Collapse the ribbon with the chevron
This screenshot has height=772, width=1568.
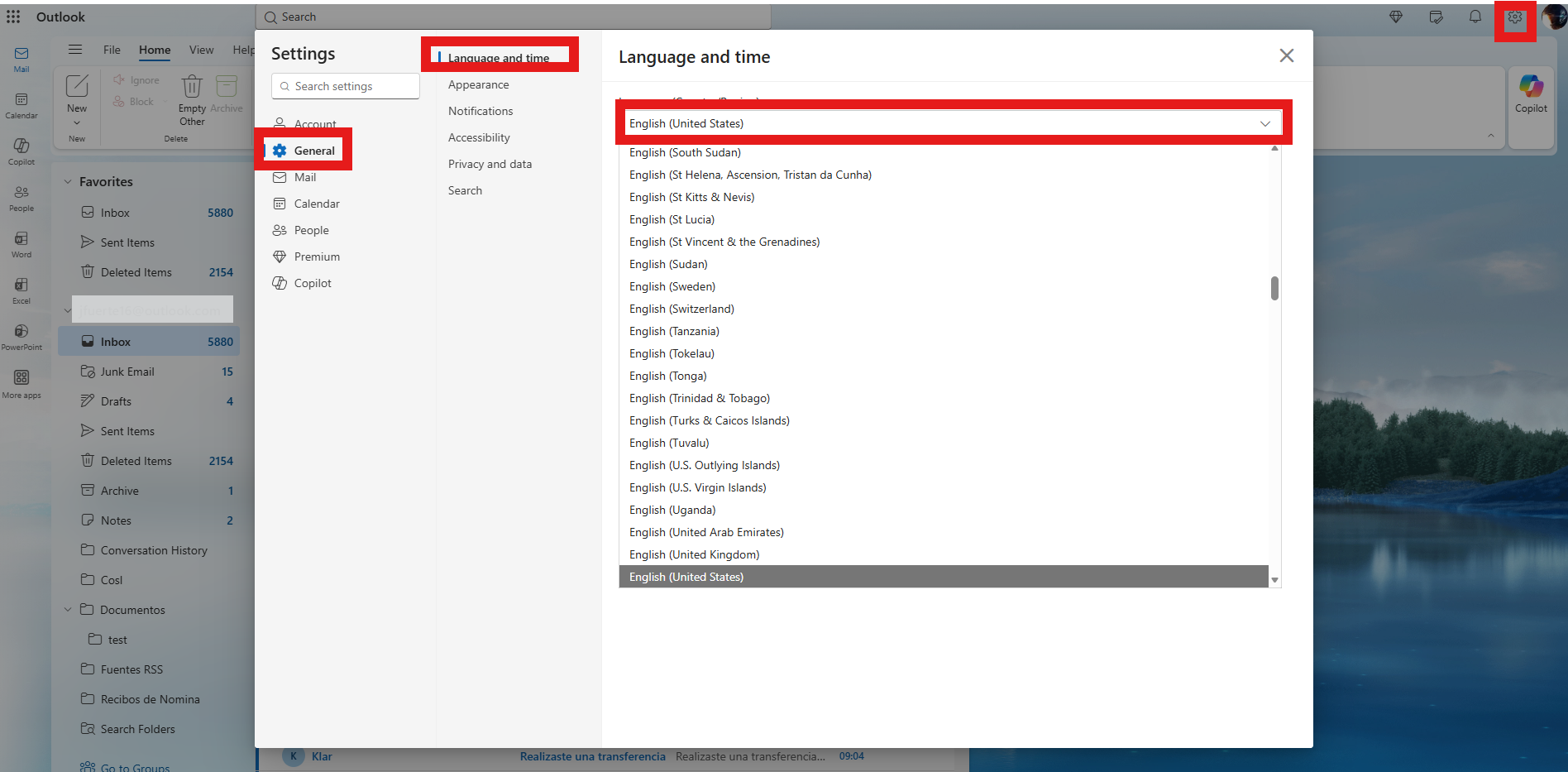pyautogui.click(x=1490, y=136)
